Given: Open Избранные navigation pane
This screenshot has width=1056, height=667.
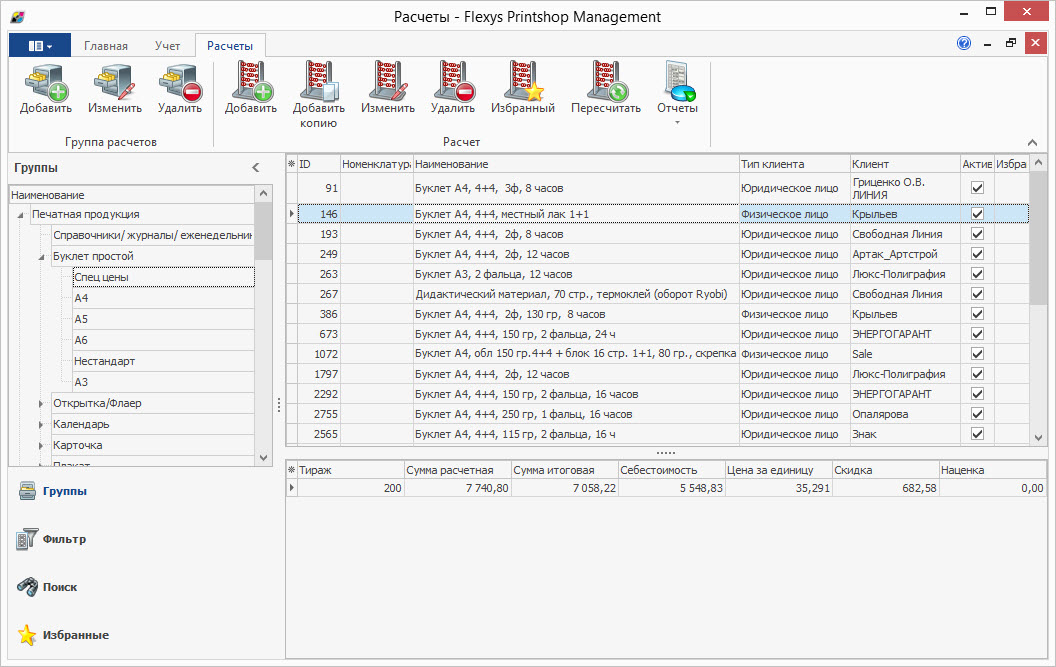Looking at the screenshot, I should point(63,635).
